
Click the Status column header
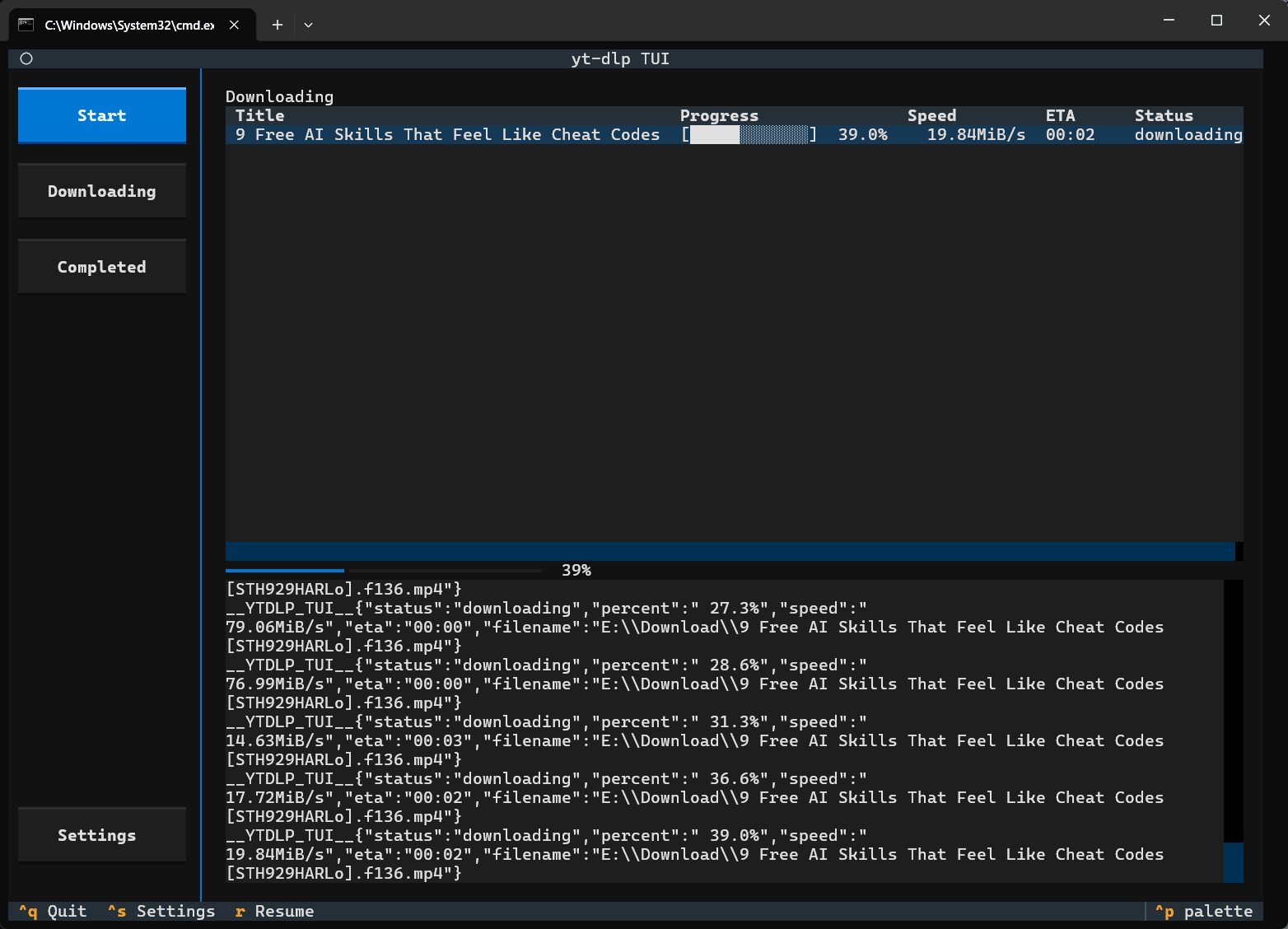(1164, 115)
